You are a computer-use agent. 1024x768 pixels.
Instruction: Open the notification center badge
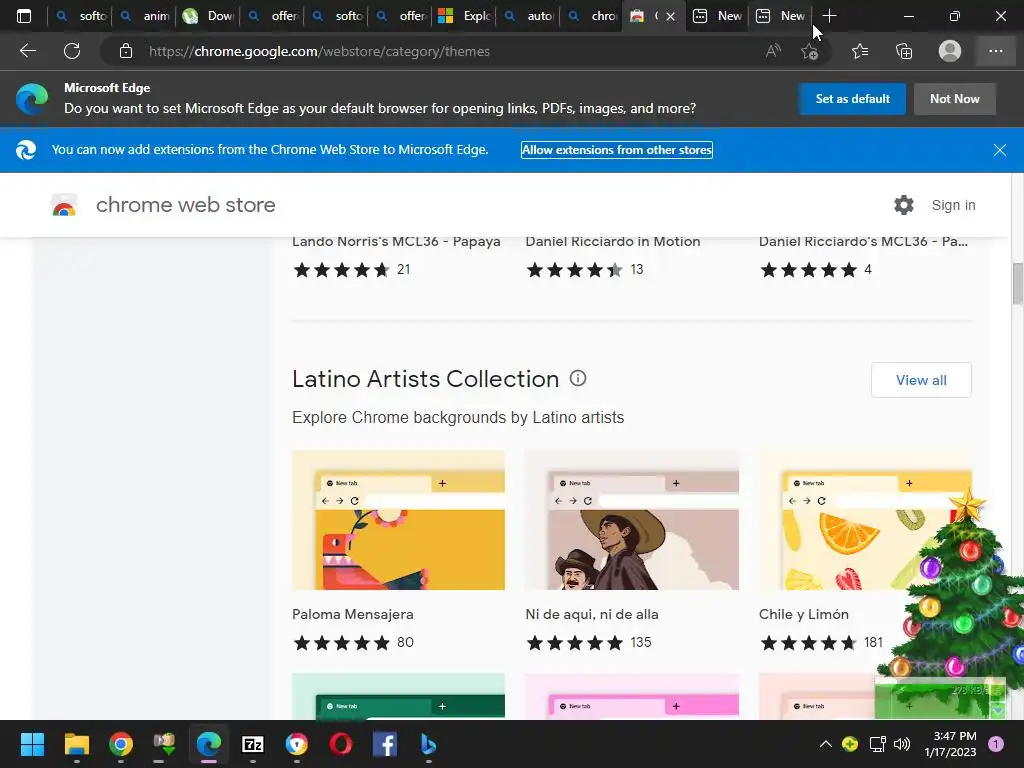[x=996, y=744]
